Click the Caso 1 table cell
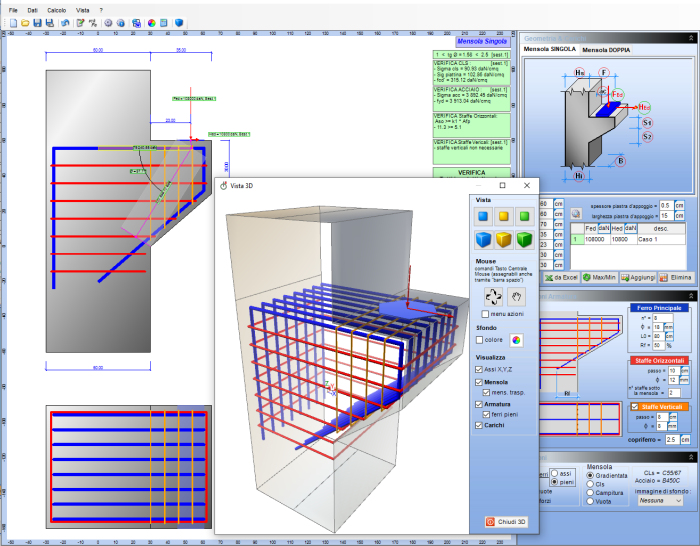 pyautogui.click(x=661, y=239)
